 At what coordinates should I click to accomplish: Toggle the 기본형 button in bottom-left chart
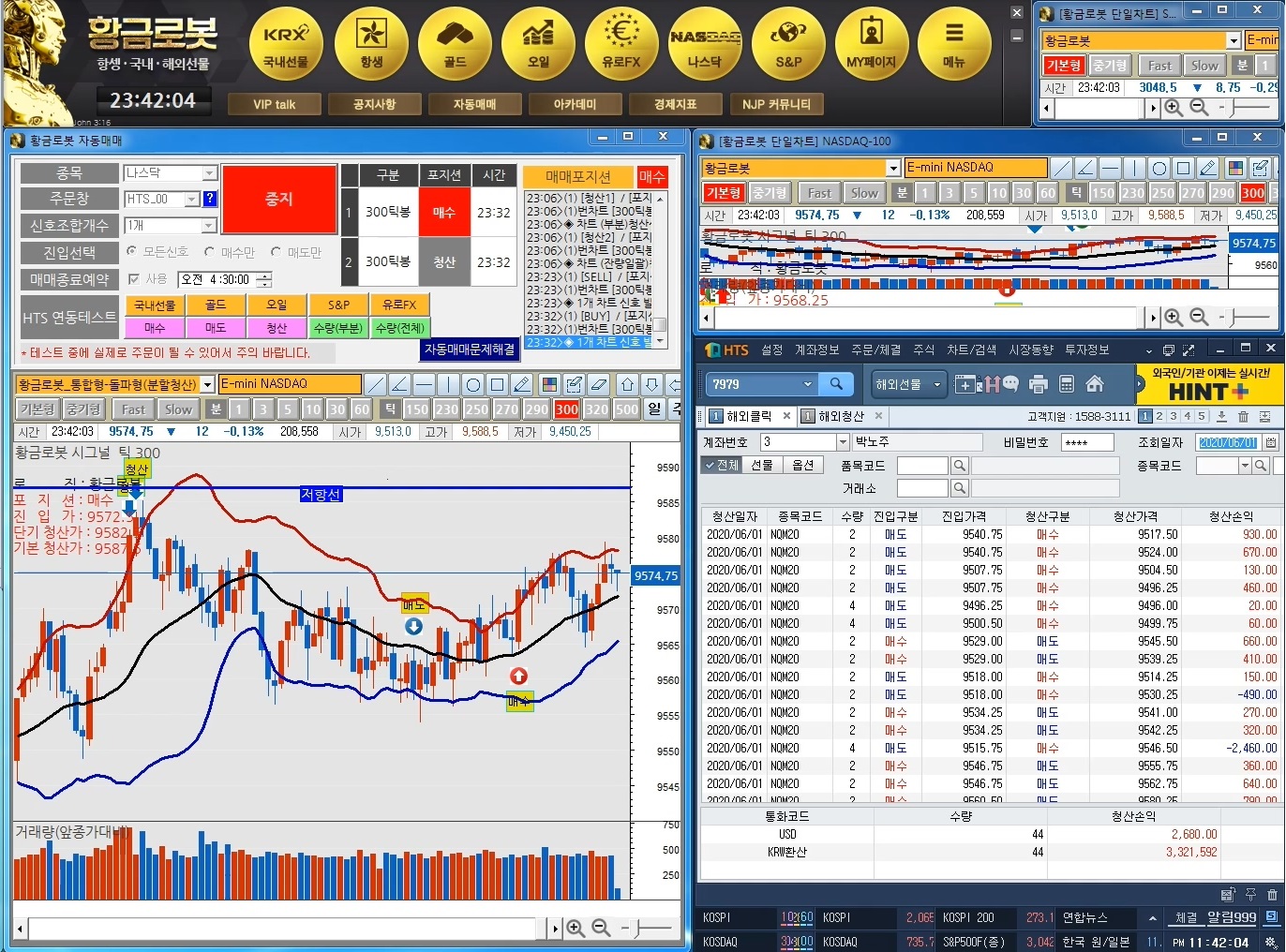pos(37,409)
